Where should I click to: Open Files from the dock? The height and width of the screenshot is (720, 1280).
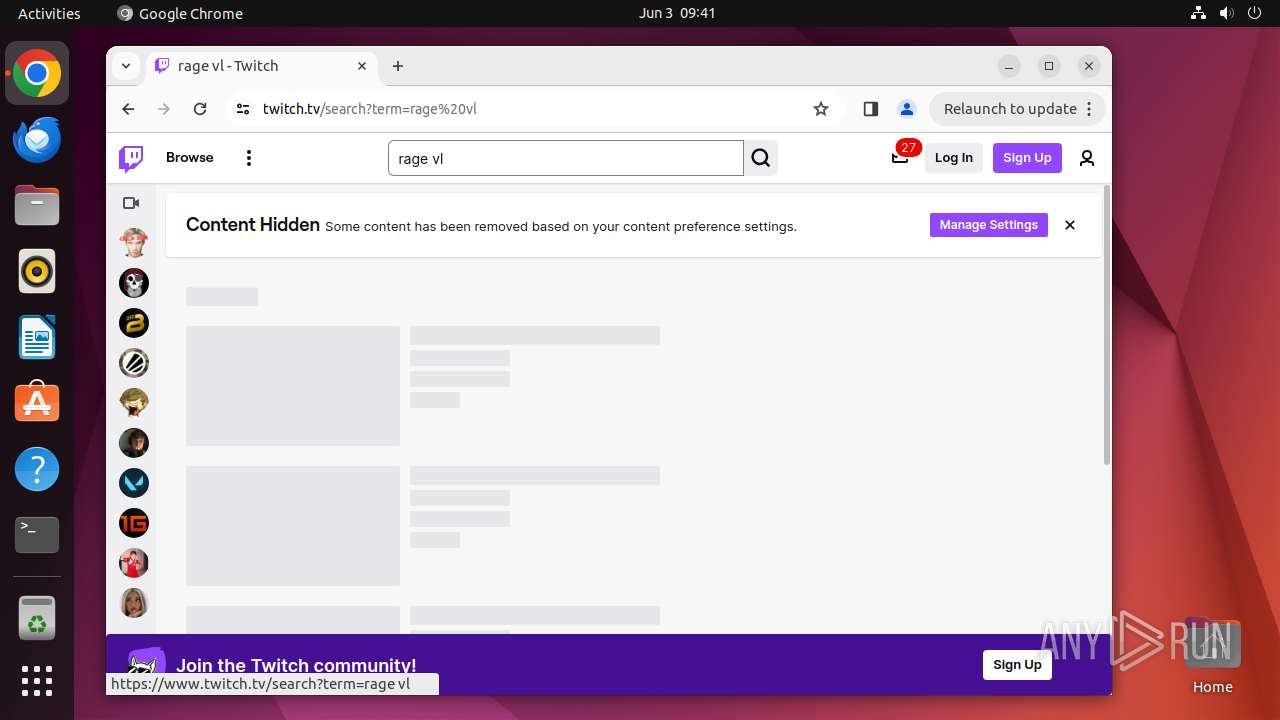tap(37, 205)
